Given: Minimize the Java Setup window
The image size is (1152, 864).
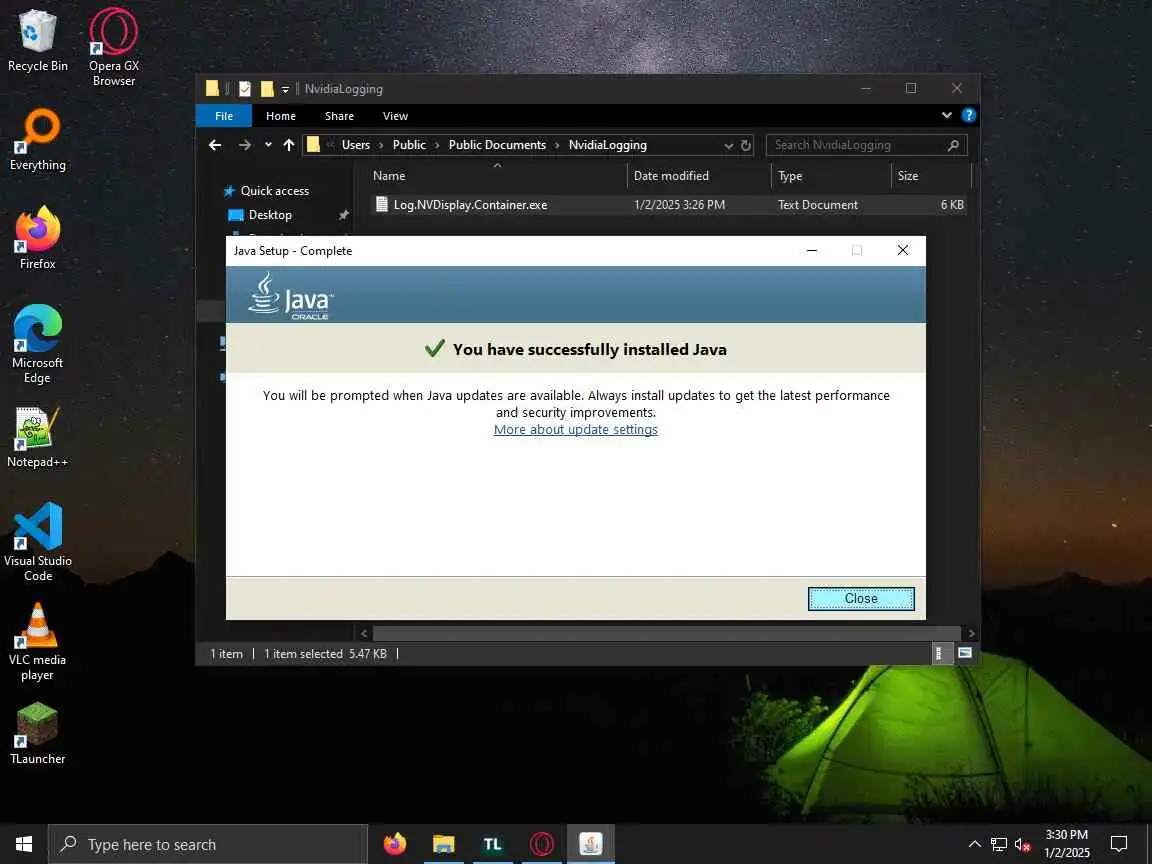Looking at the screenshot, I should [812, 251].
